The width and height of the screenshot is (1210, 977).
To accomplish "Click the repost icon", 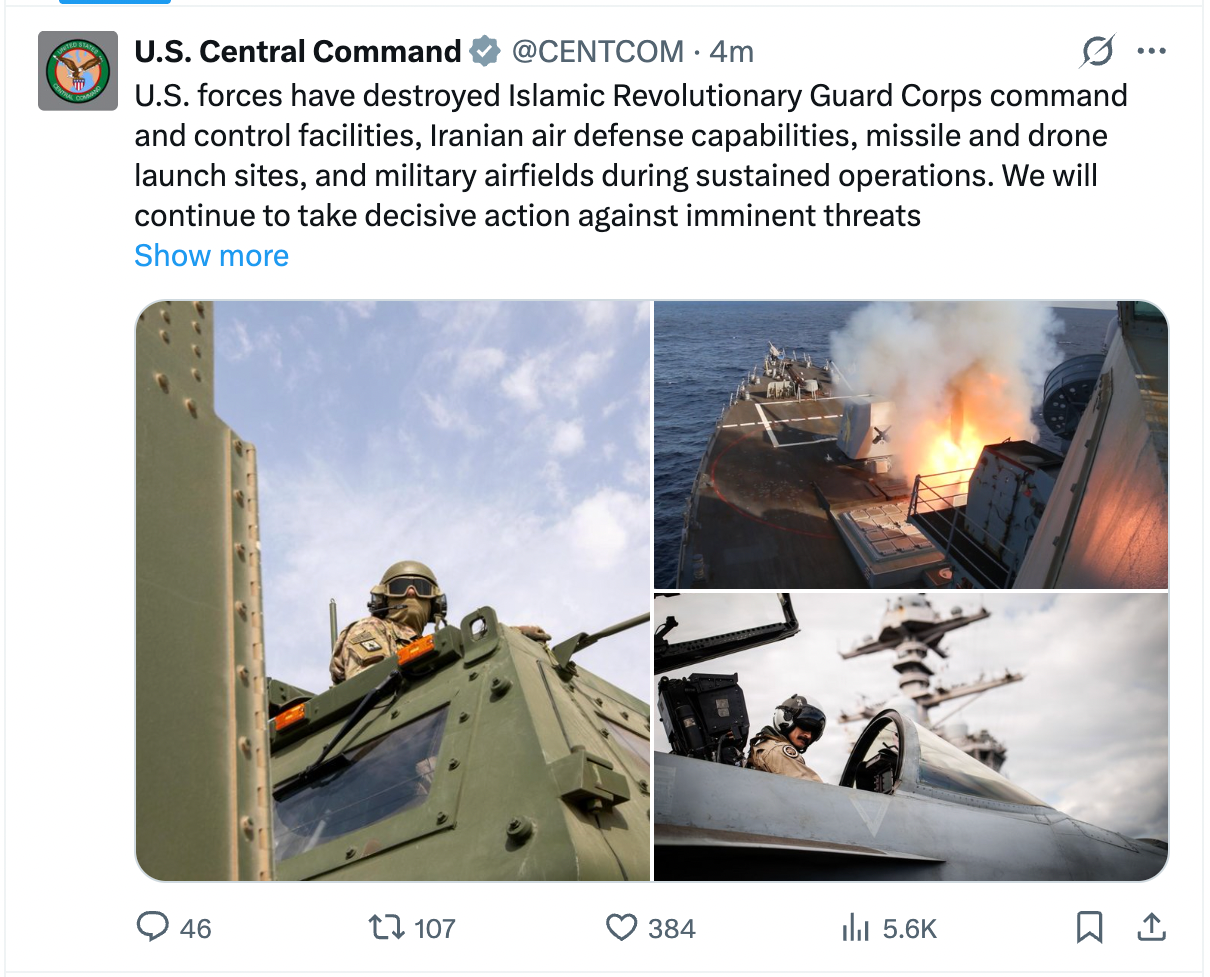I will click(x=385, y=928).
